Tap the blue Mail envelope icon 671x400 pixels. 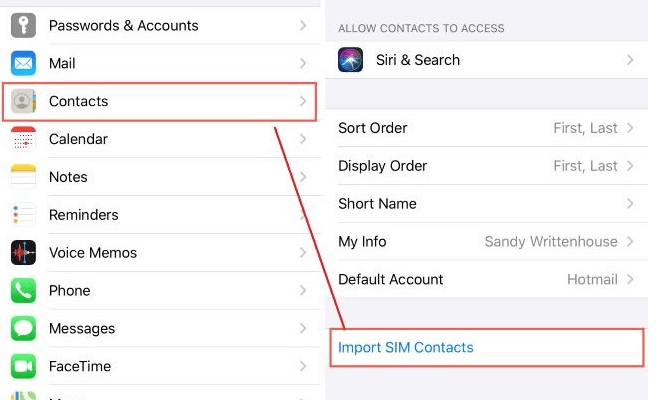[x=23, y=63]
